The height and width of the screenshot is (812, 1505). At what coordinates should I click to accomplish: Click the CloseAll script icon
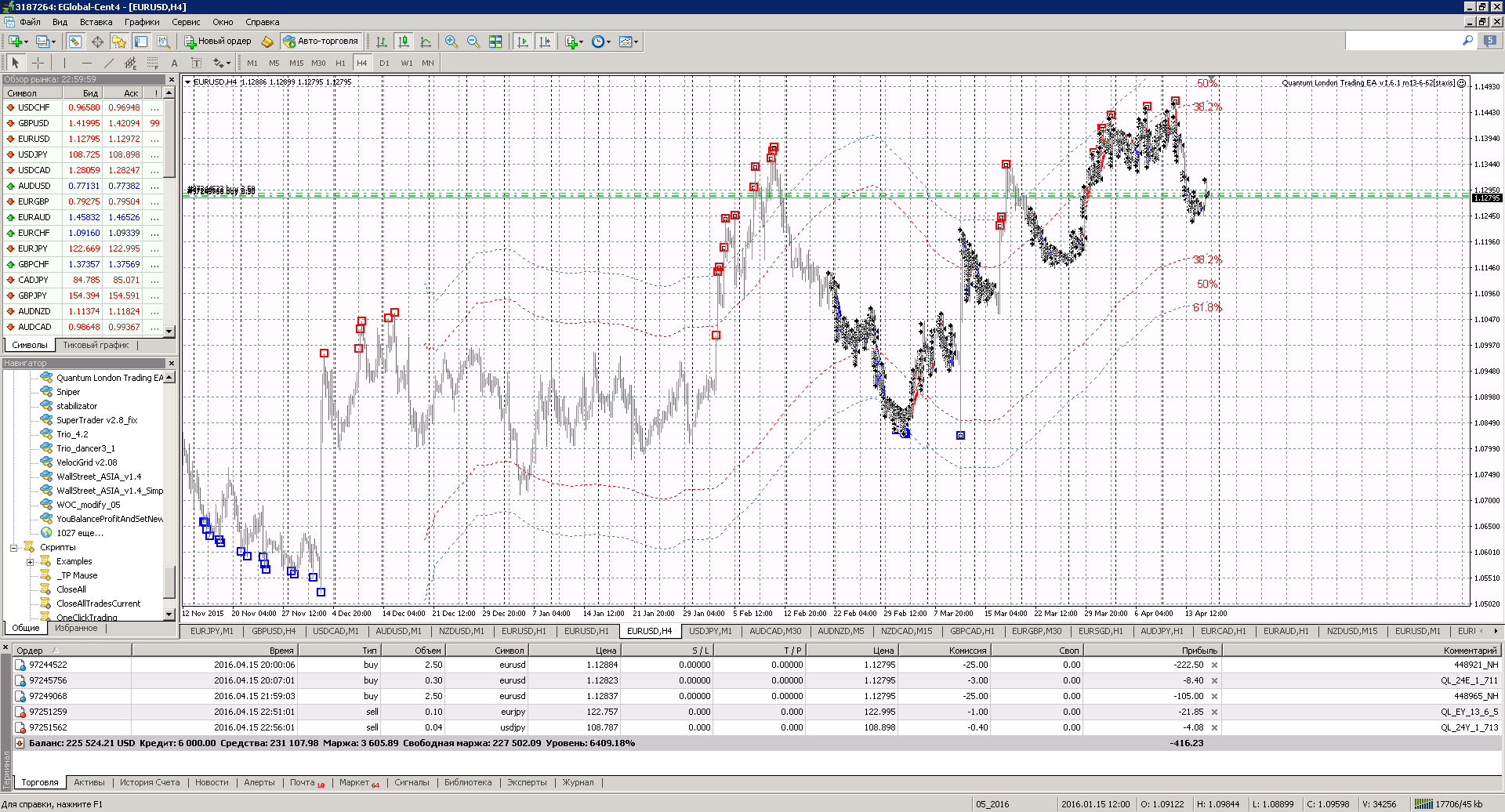coord(46,589)
